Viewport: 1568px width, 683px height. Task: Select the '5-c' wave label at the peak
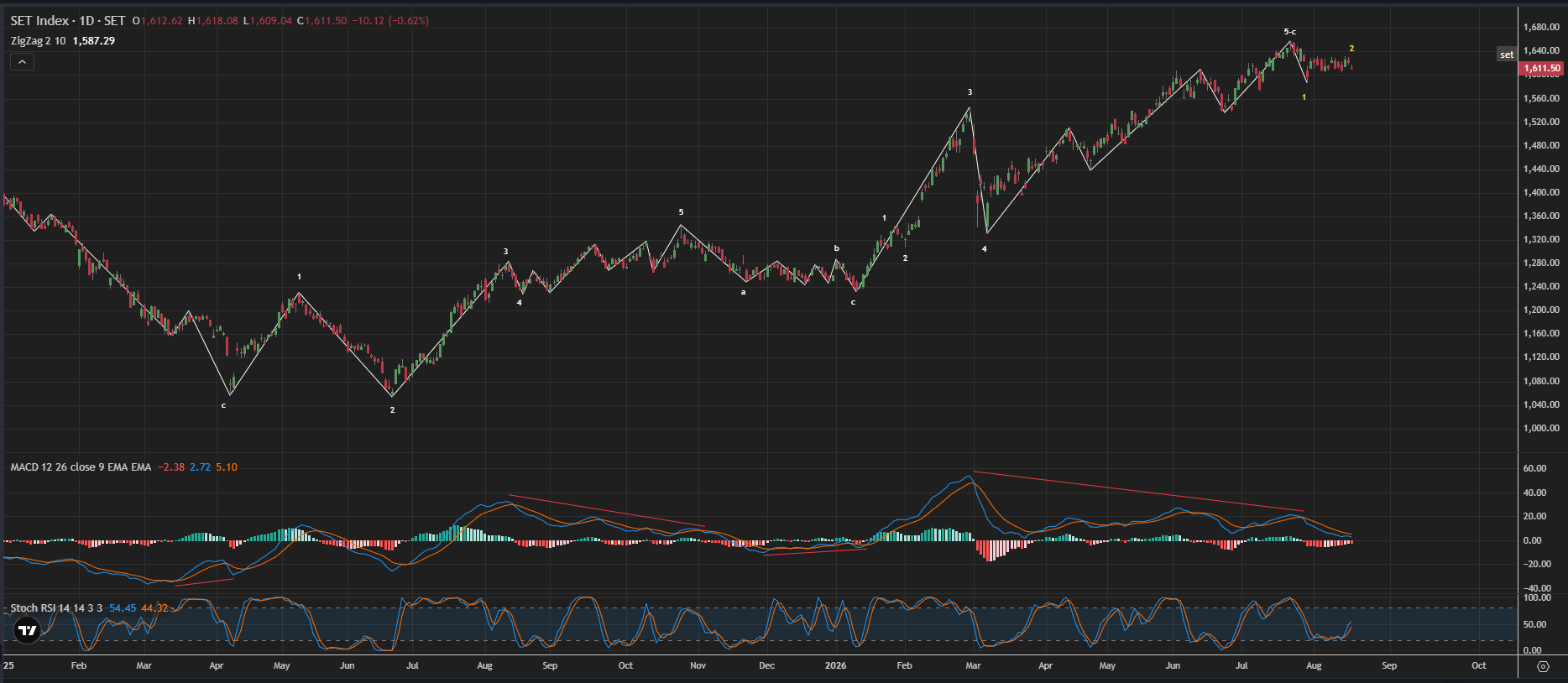point(1290,32)
